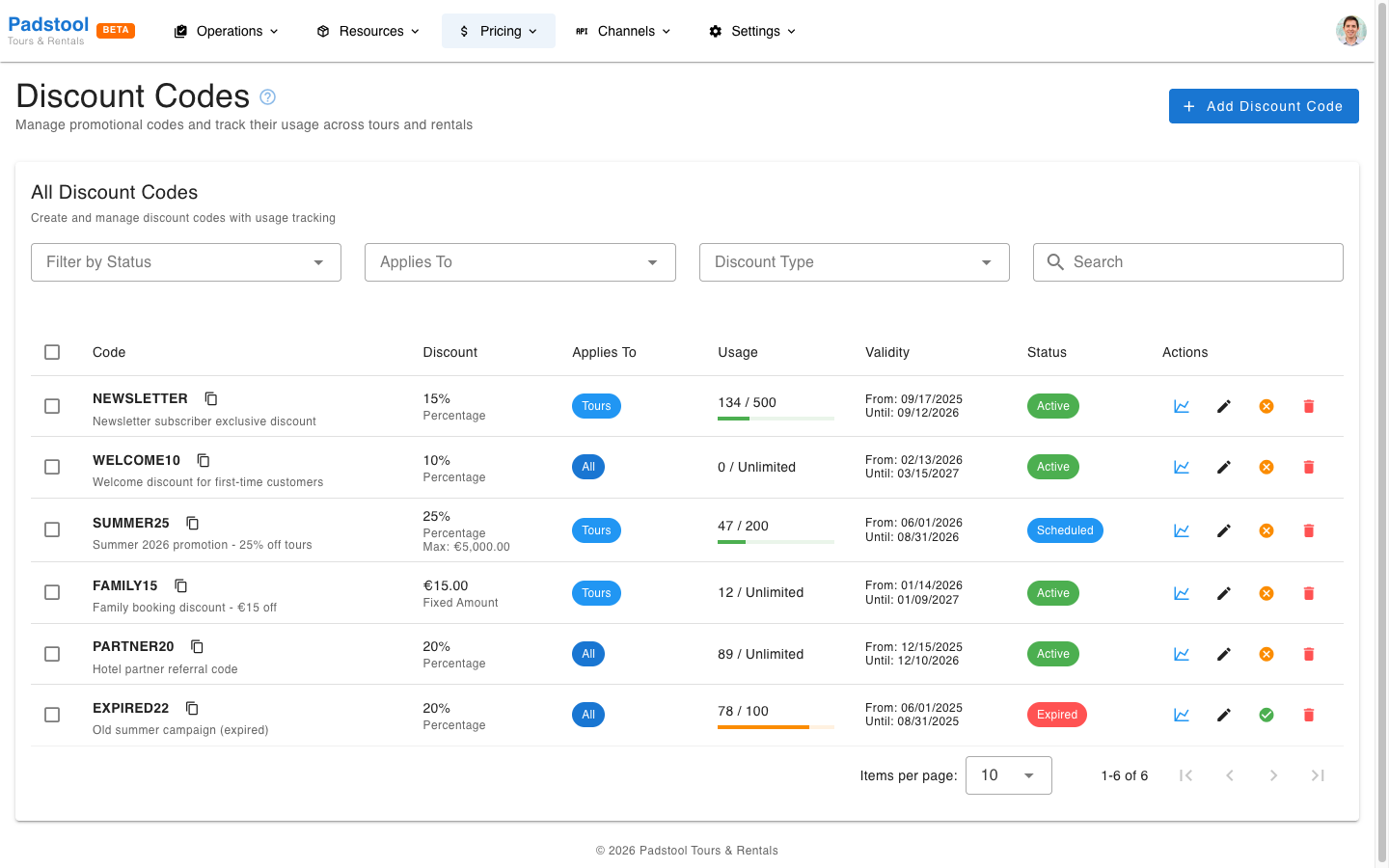Delete the EXPIRED22 discount code
The height and width of the screenshot is (868, 1389).
coord(1309,715)
